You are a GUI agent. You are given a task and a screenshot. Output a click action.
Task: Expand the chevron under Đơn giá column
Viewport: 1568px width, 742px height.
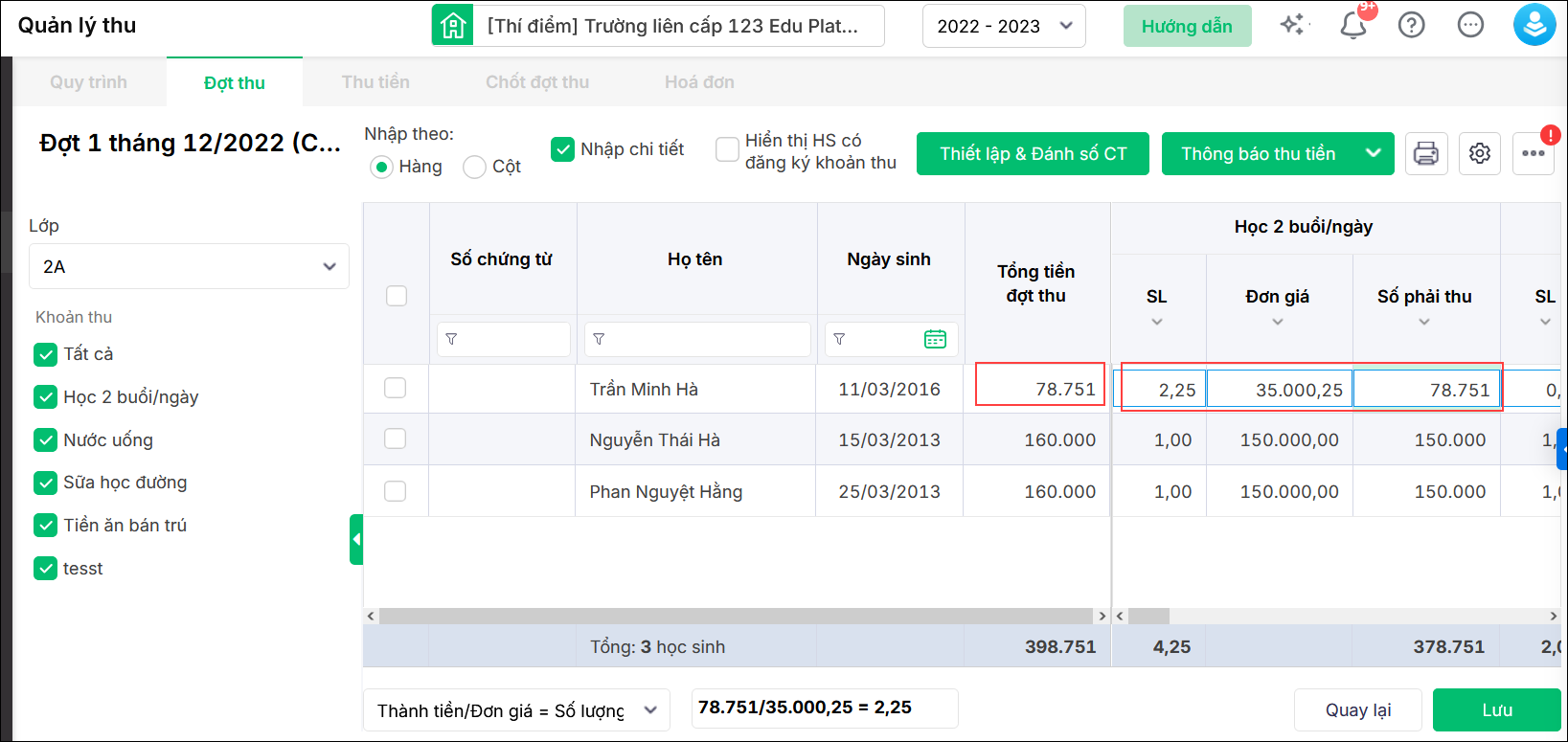1278,322
